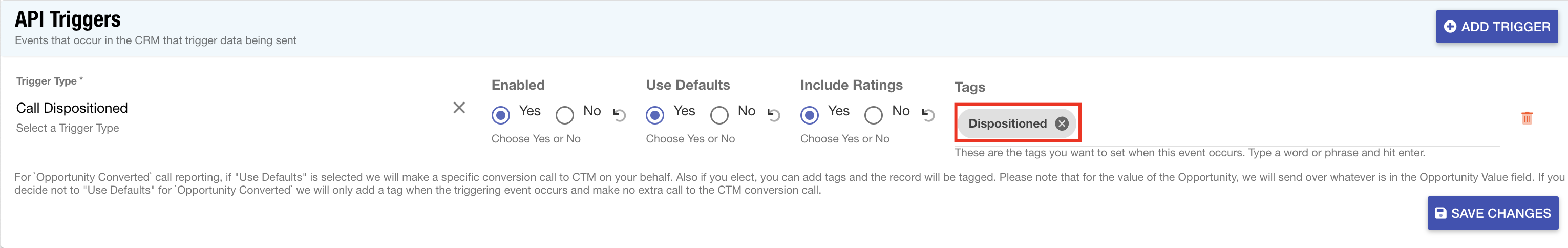Delete this trigger with the trash icon

[x=1527, y=118]
